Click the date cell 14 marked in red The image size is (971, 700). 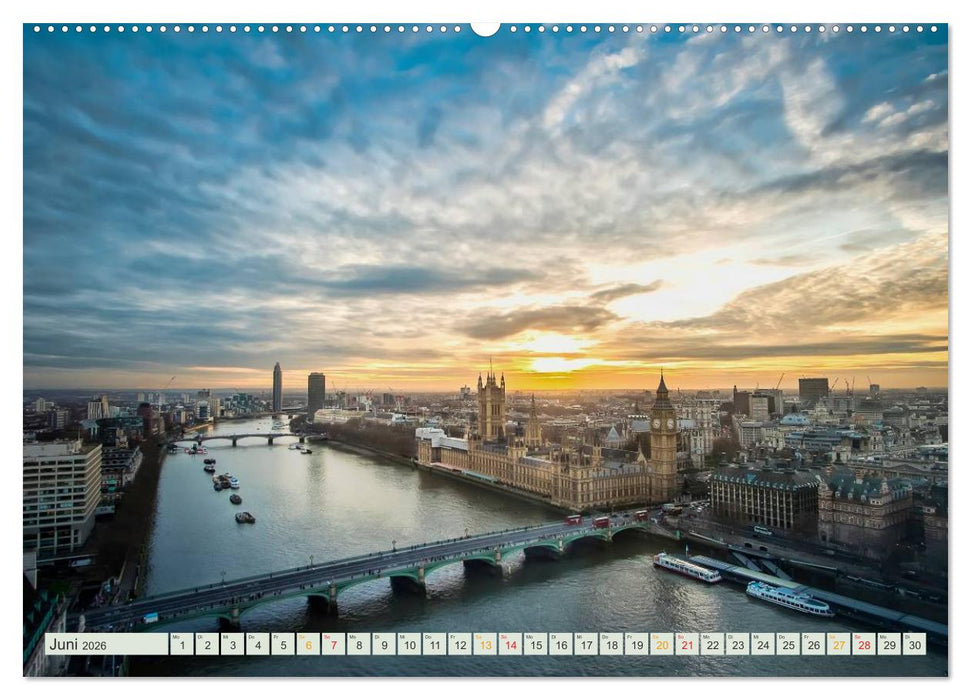click(x=511, y=645)
